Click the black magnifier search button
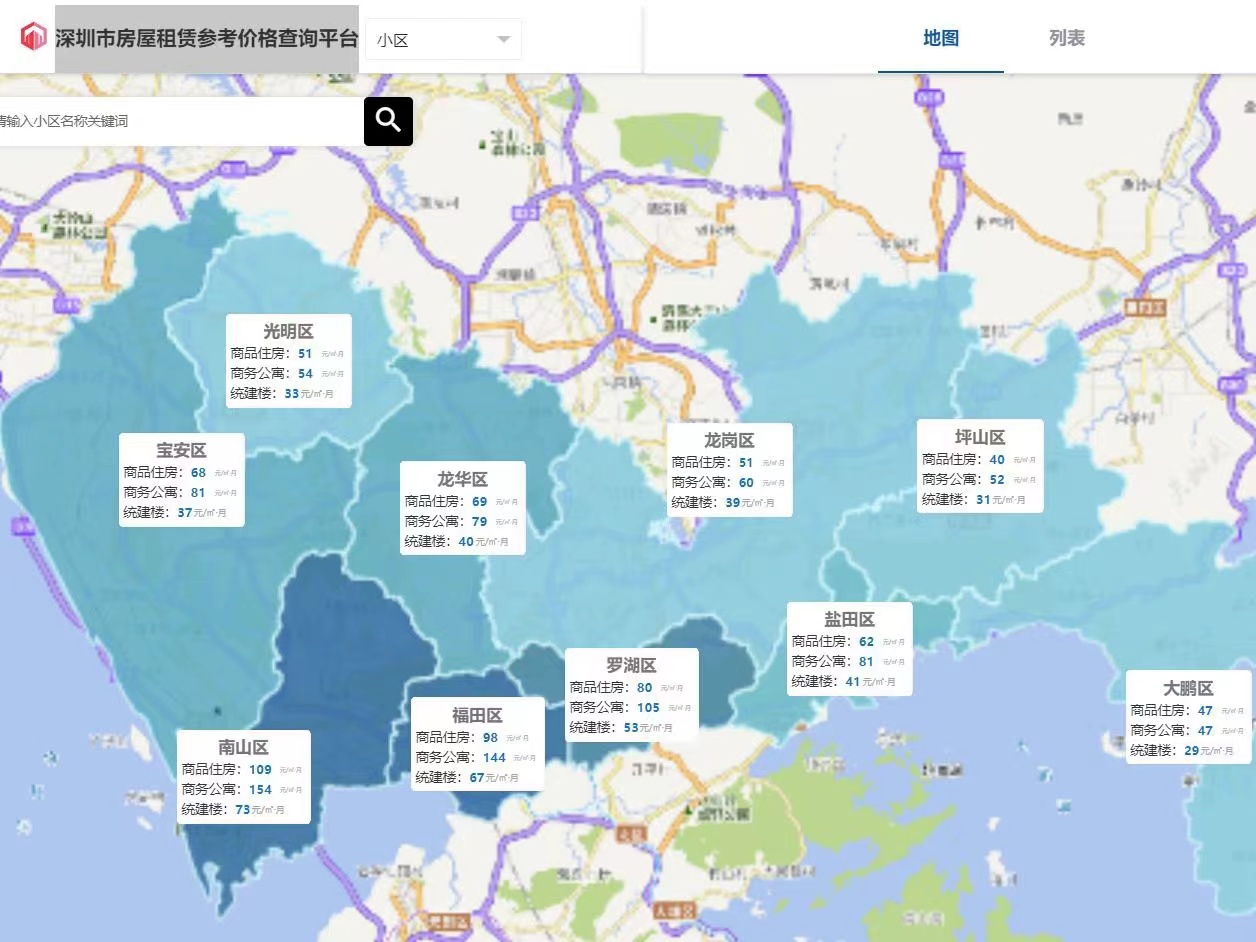Screen dimensions: 1256x942 point(388,121)
